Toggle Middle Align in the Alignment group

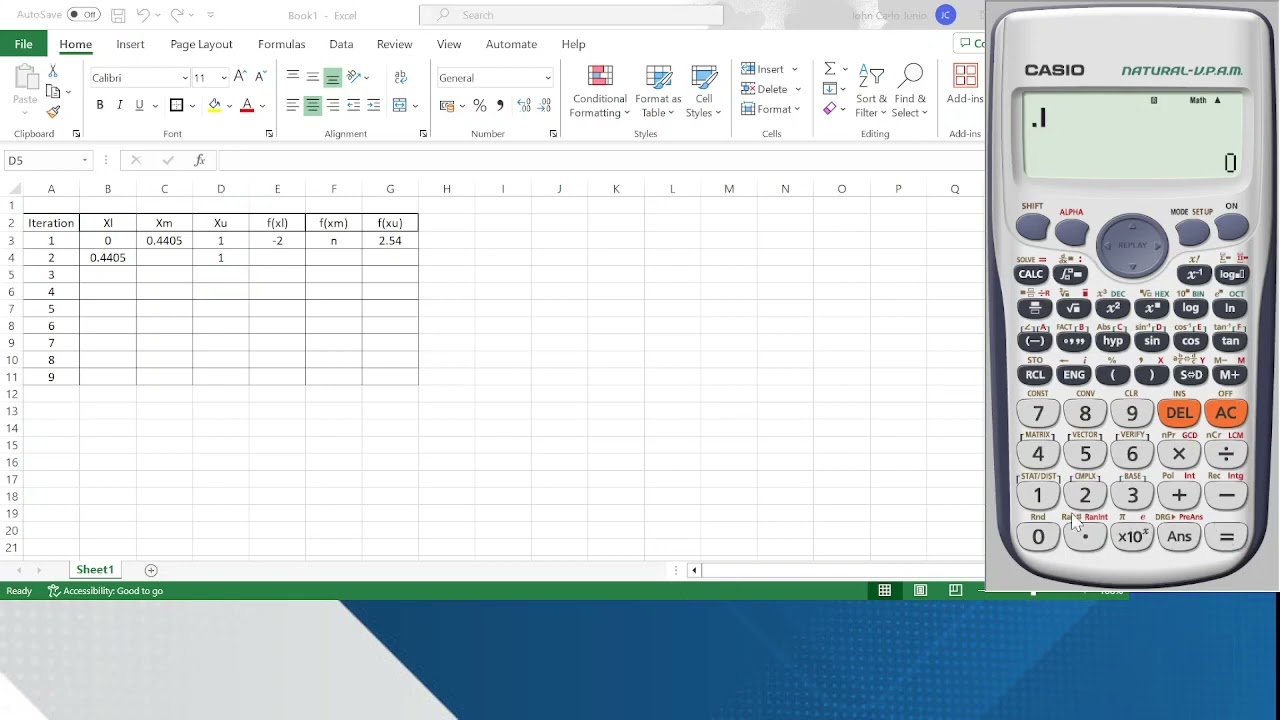tap(312, 77)
